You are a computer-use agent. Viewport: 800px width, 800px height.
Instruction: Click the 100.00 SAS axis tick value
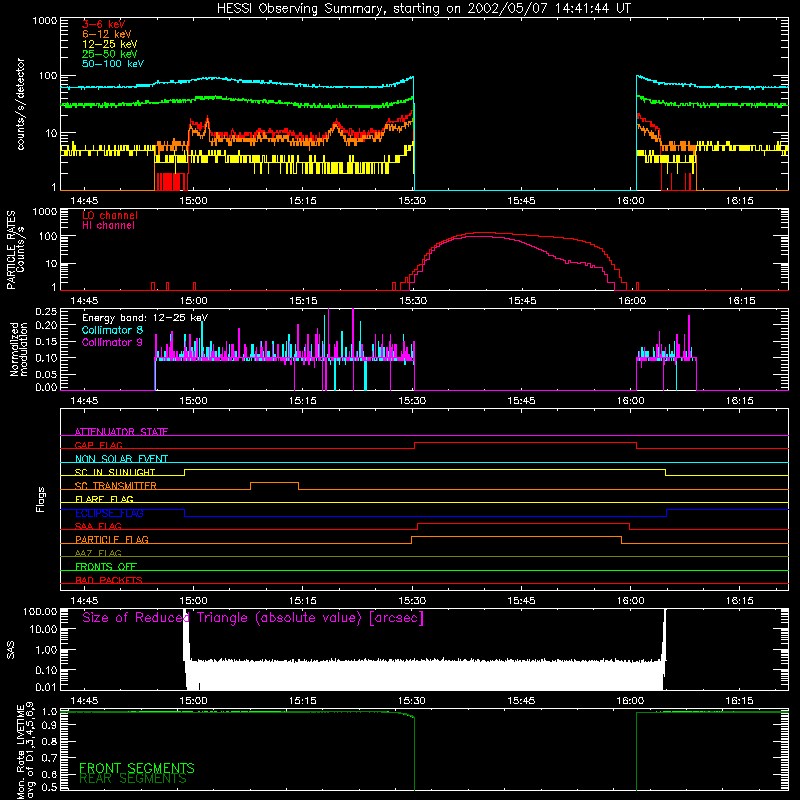tap(40, 612)
